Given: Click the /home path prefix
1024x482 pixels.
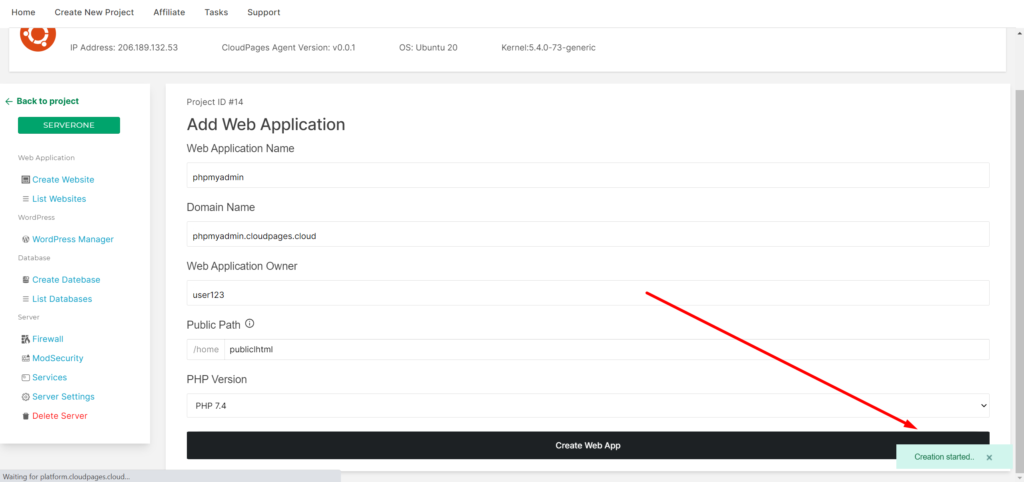Looking at the screenshot, I should click(206, 349).
